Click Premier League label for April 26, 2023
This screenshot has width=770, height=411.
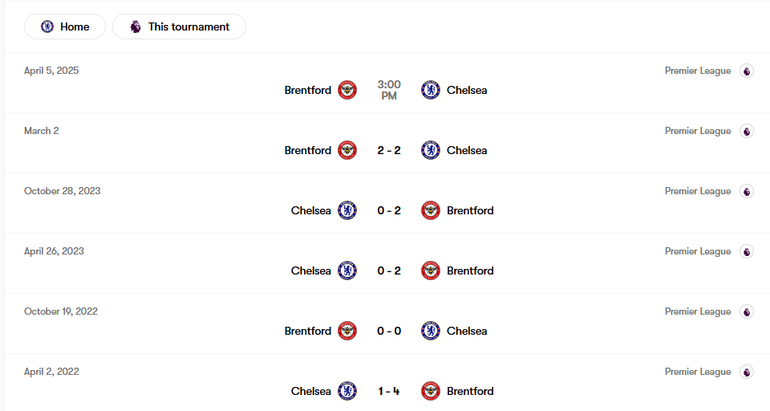(x=697, y=251)
